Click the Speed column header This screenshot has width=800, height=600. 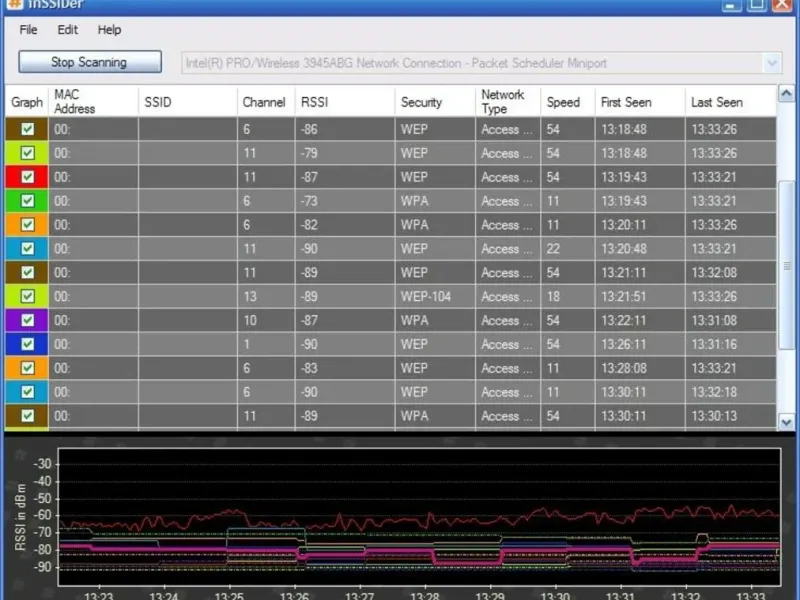pos(565,102)
